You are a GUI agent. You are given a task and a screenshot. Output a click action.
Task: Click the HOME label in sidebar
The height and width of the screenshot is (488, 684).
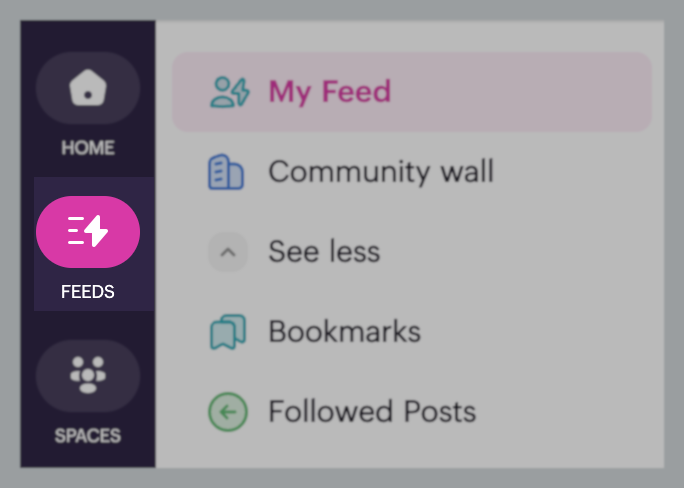point(88,148)
